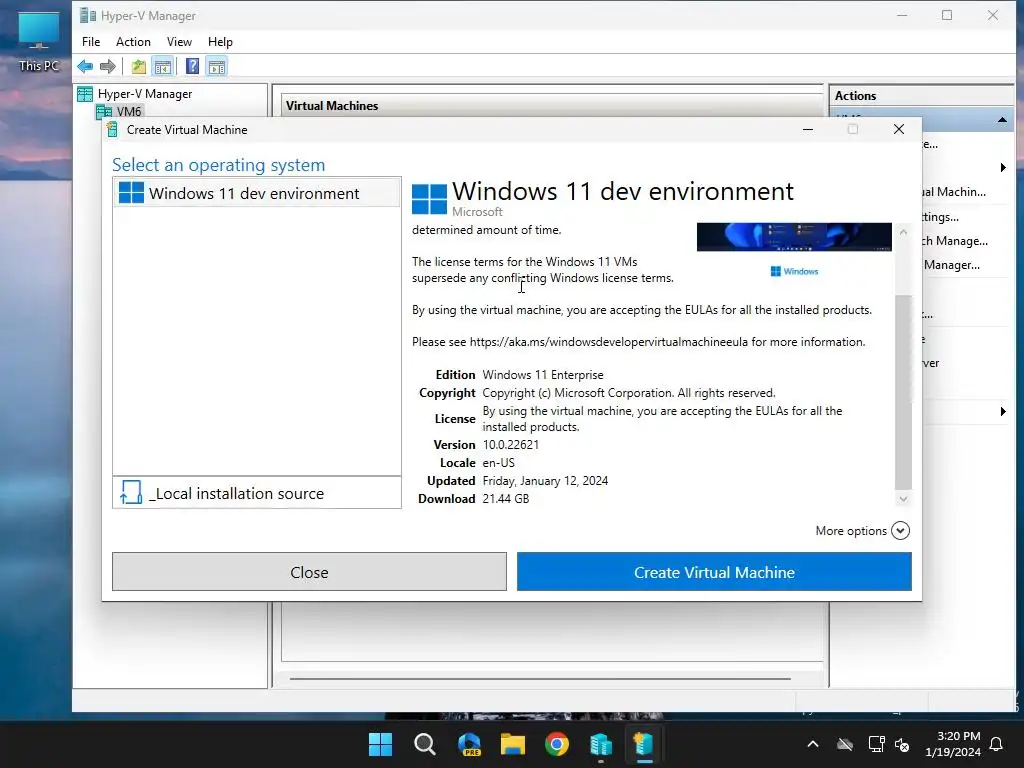Open the Help menu

pos(220,42)
